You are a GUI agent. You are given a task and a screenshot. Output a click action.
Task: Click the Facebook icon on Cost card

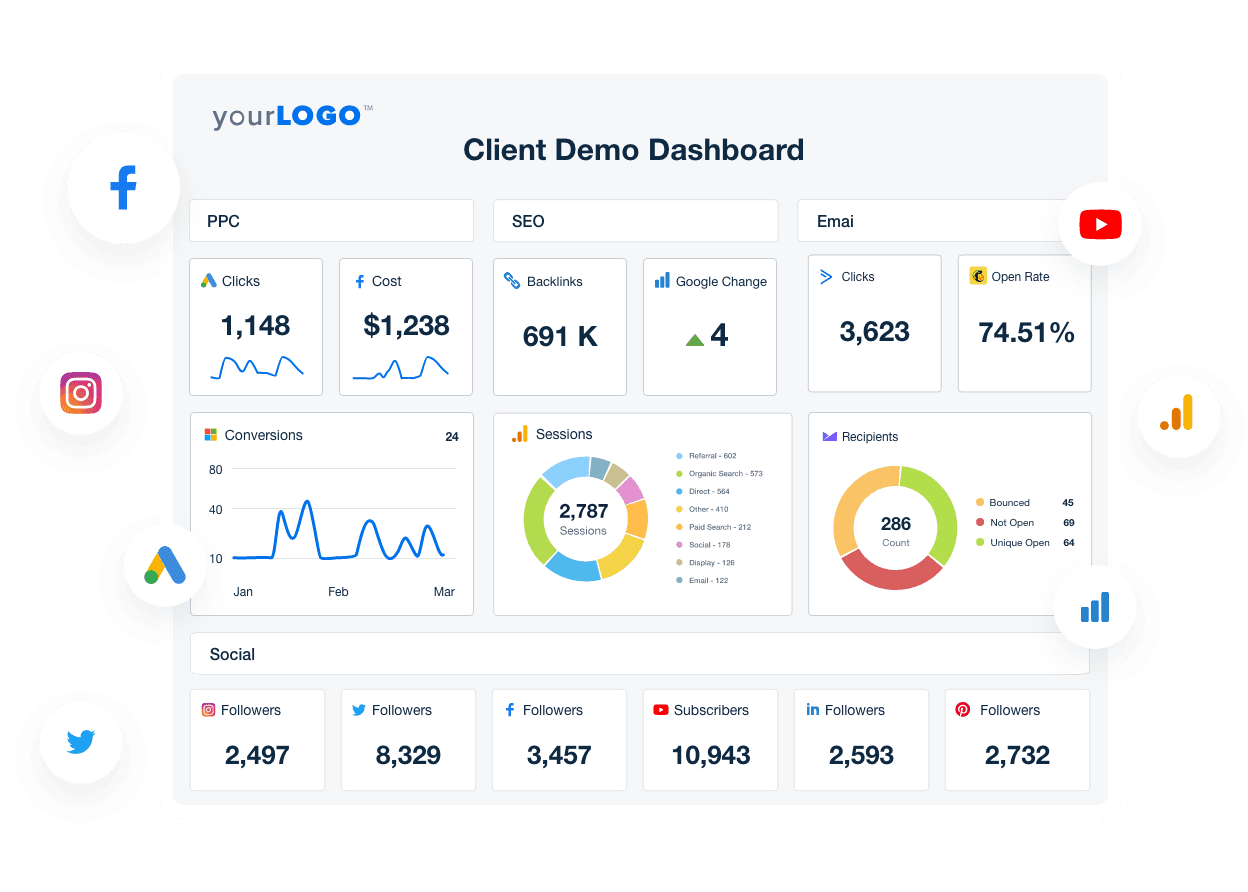361,281
